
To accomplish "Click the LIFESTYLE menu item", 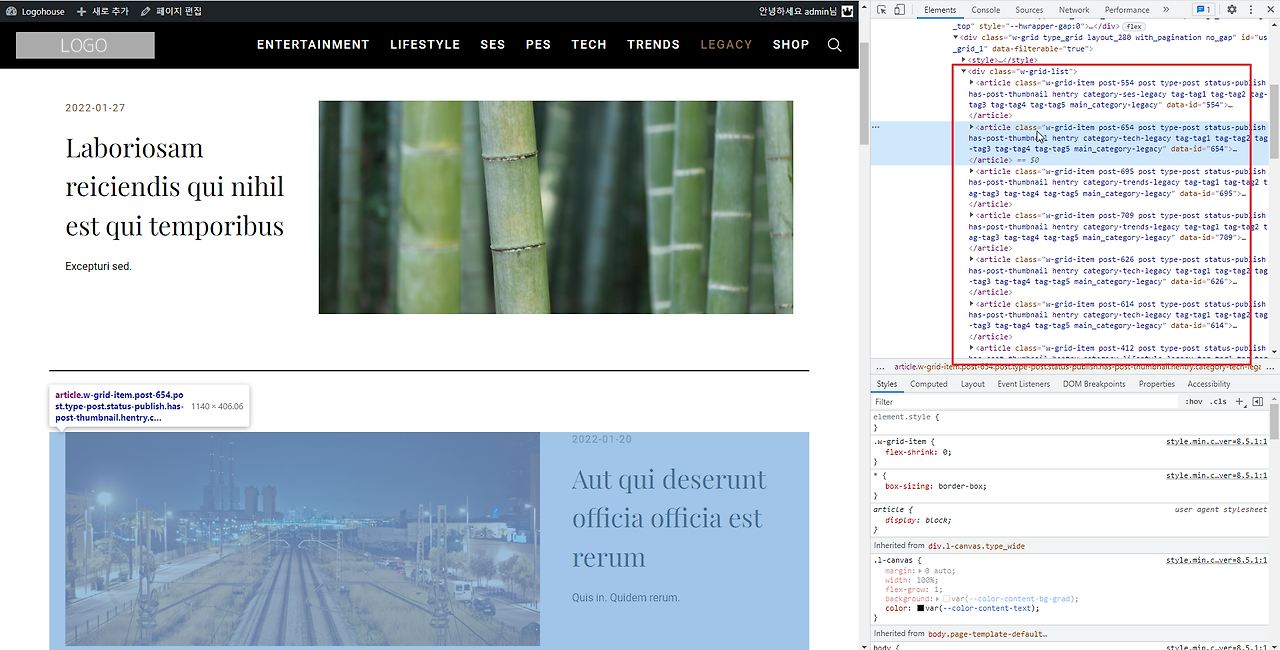I will [425, 44].
